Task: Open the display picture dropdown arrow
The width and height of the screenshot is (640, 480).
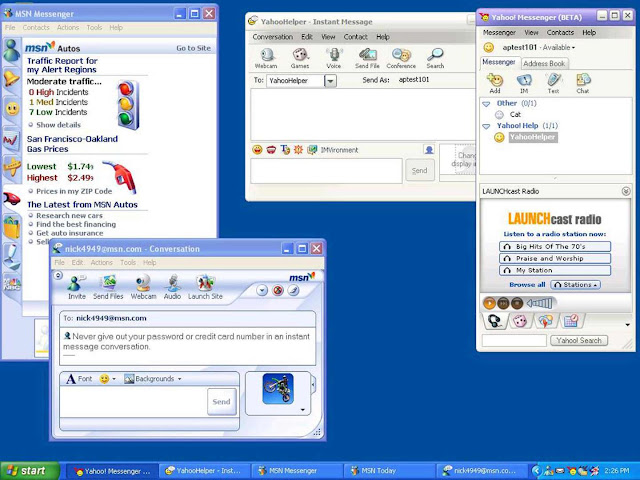Action: [303, 409]
